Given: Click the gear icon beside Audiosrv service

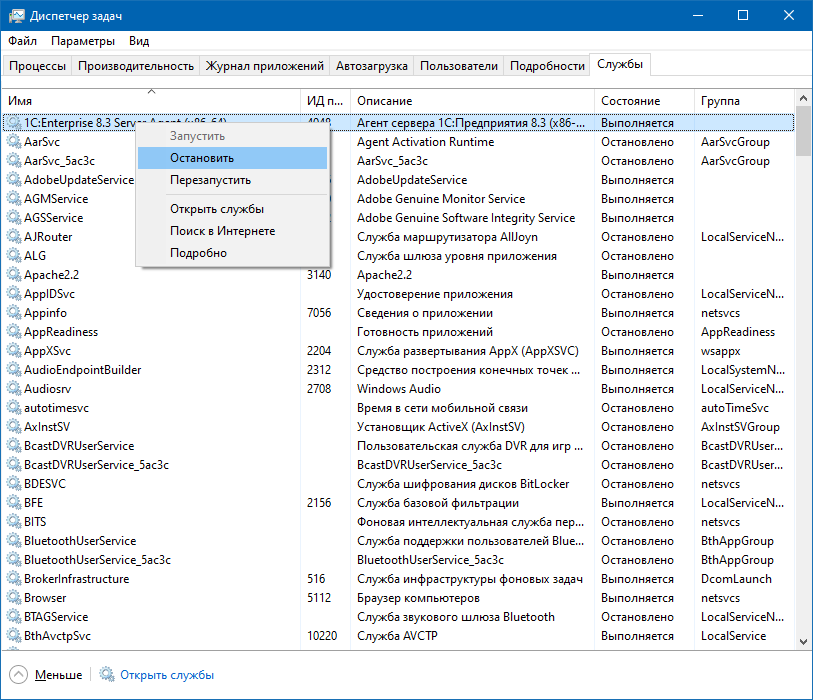Looking at the screenshot, I should click(14, 389).
